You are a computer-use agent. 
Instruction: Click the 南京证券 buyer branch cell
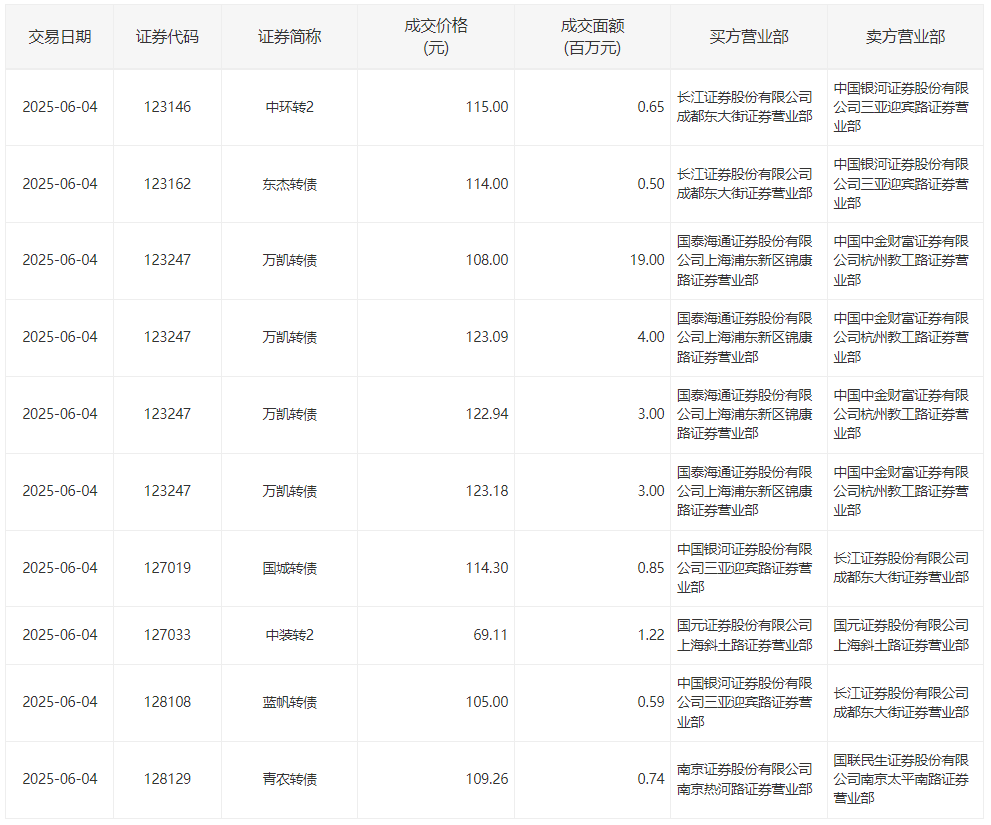(x=745, y=779)
